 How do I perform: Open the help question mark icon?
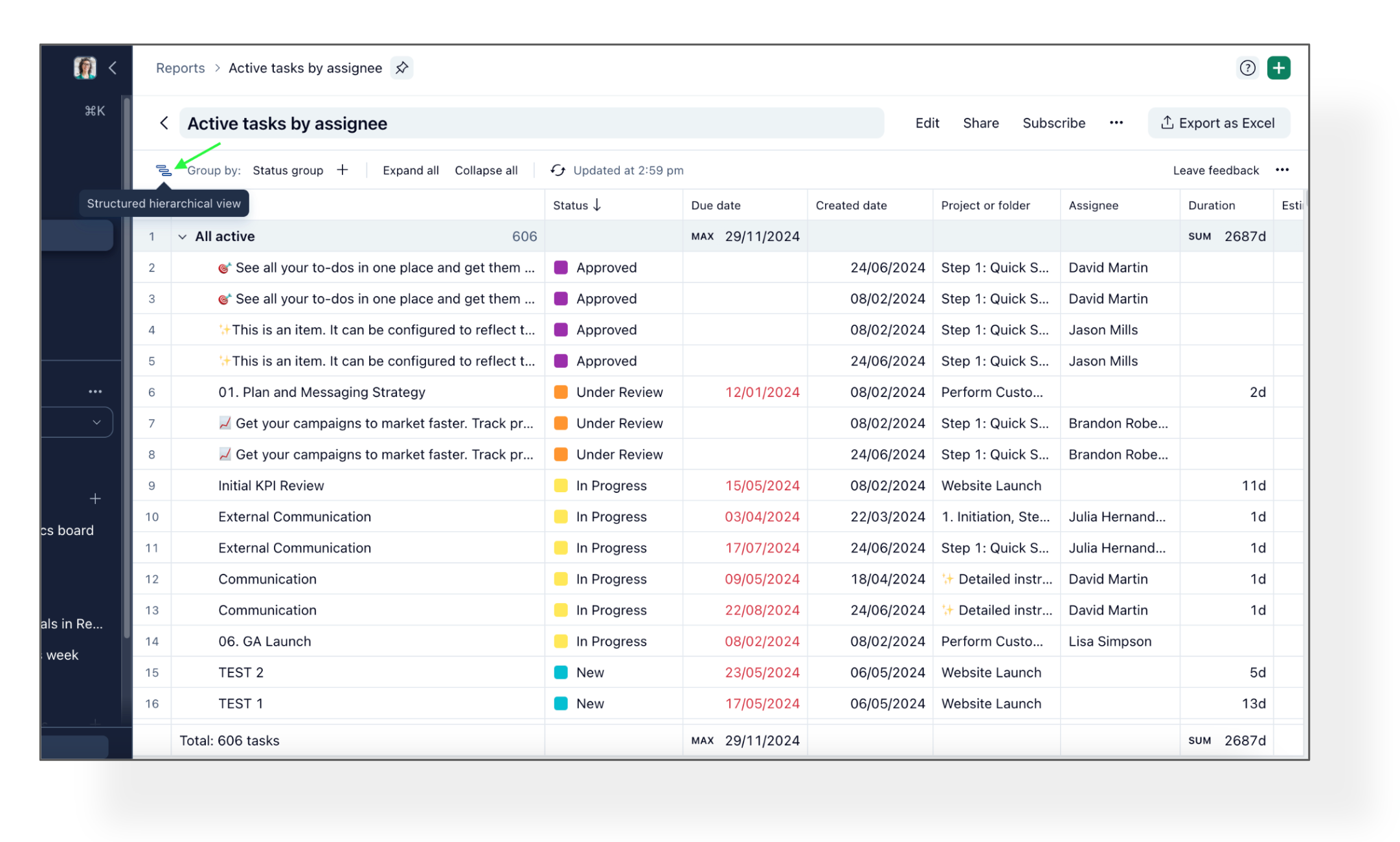point(1247,68)
